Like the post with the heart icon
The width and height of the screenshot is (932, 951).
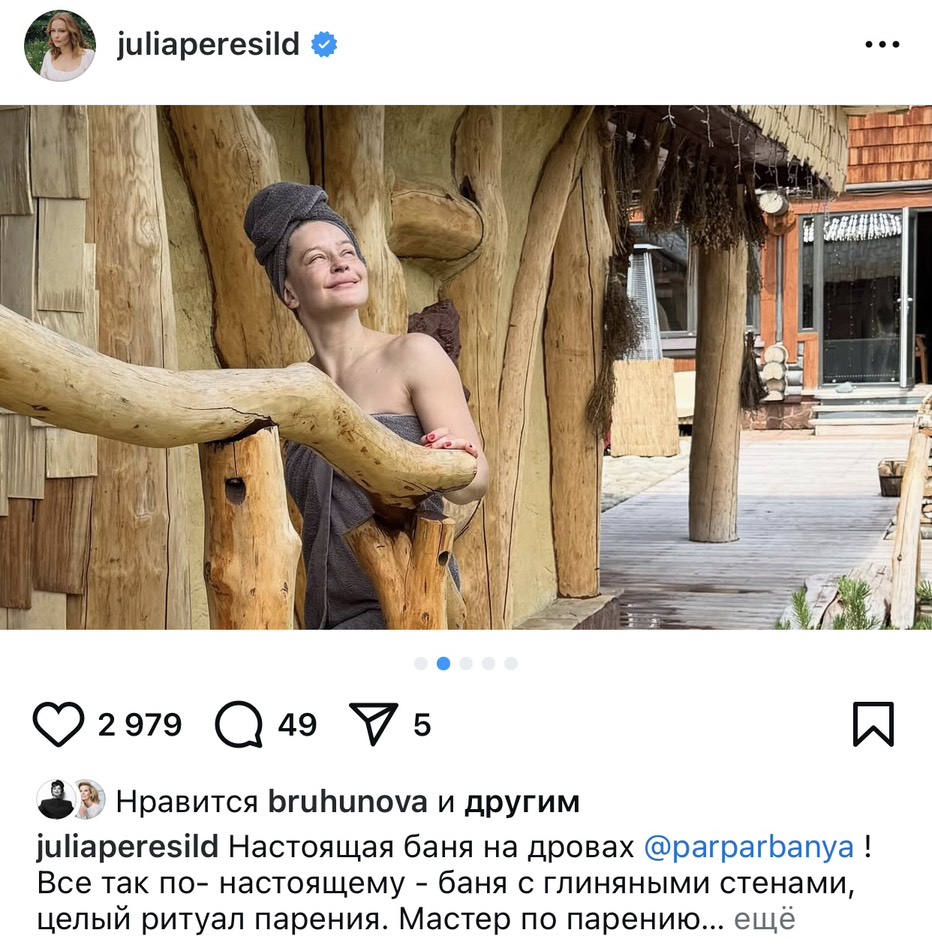pos(58,724)
